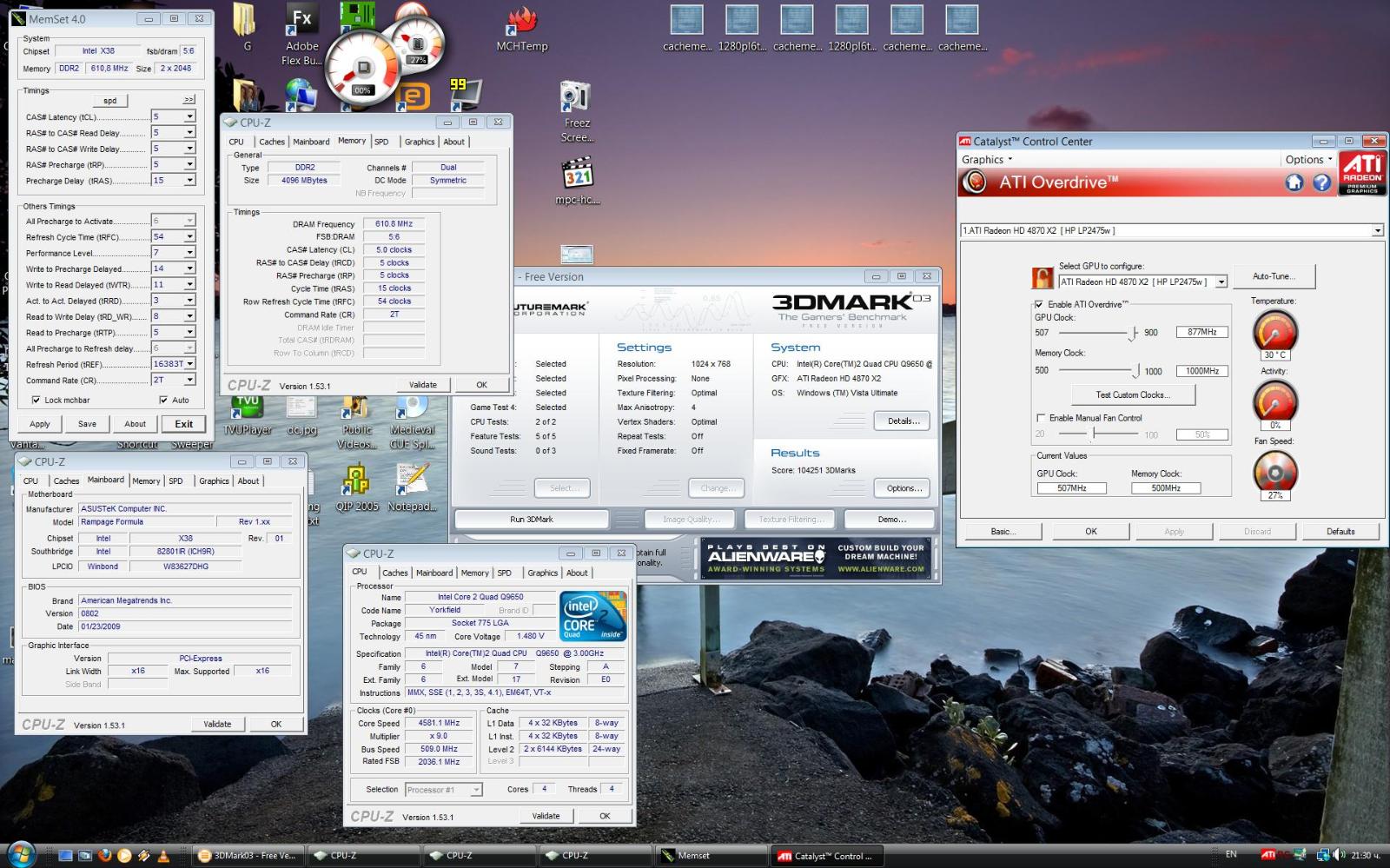Image resolution: width=1390 pixels, height=868 pixels.
Task: Click Show Desktop quick launch icon
Action: [66, 855]
